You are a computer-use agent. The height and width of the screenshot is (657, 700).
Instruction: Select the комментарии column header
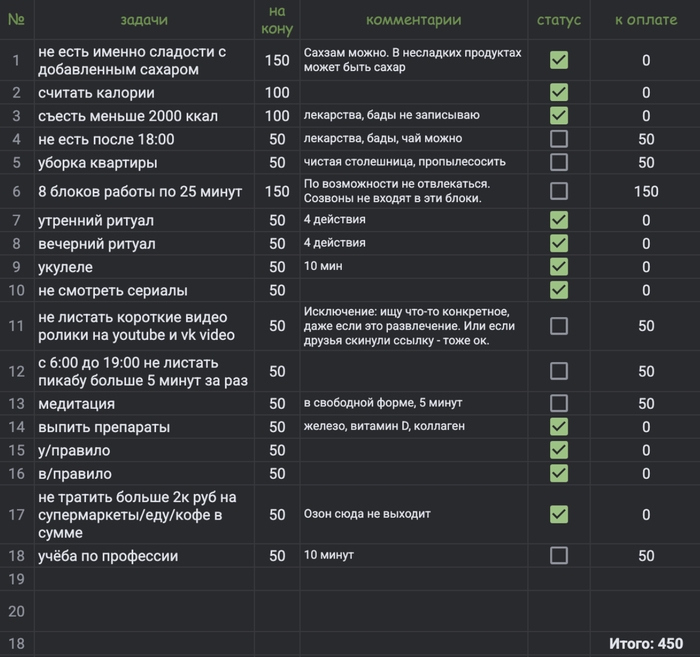coord(413,20)
